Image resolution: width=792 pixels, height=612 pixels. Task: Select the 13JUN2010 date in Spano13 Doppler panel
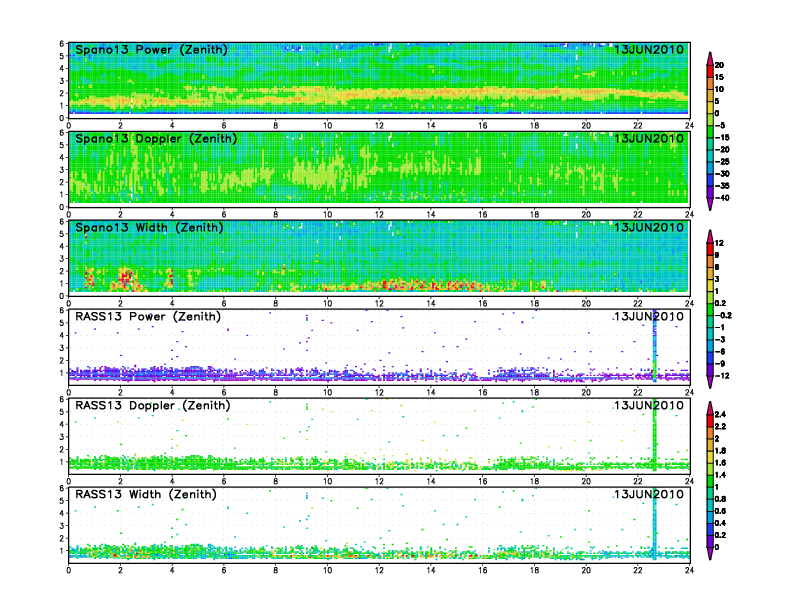(649, 138)
